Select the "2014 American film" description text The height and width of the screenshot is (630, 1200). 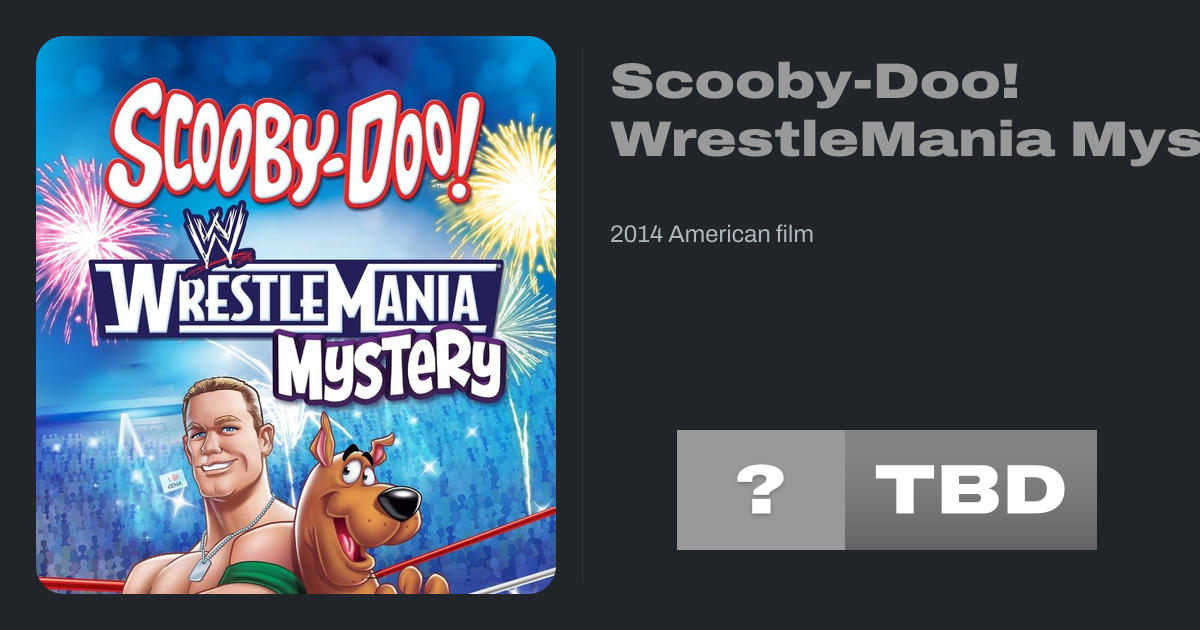click(x=711, y=234)
